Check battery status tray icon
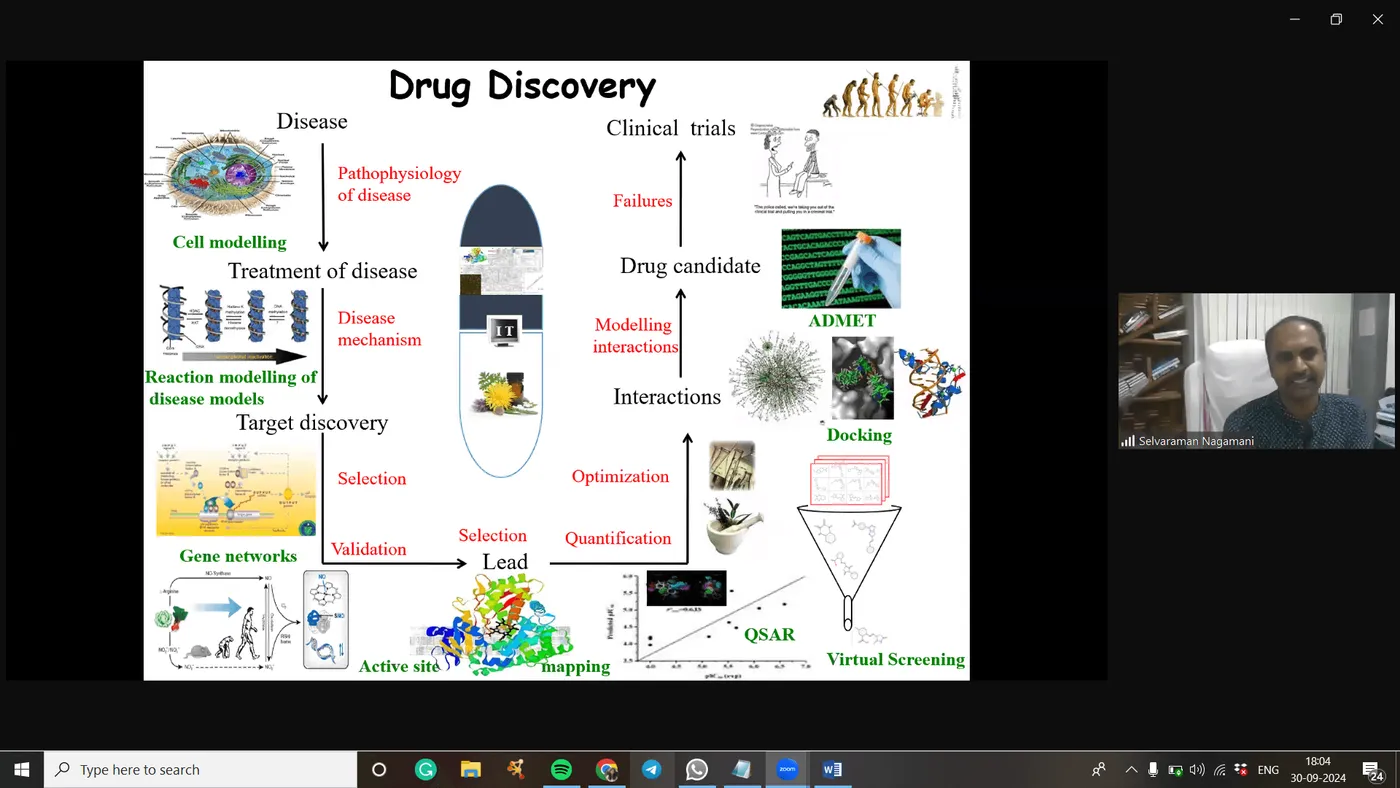Screen dimensions: 1400x788 coord(1175,769)
